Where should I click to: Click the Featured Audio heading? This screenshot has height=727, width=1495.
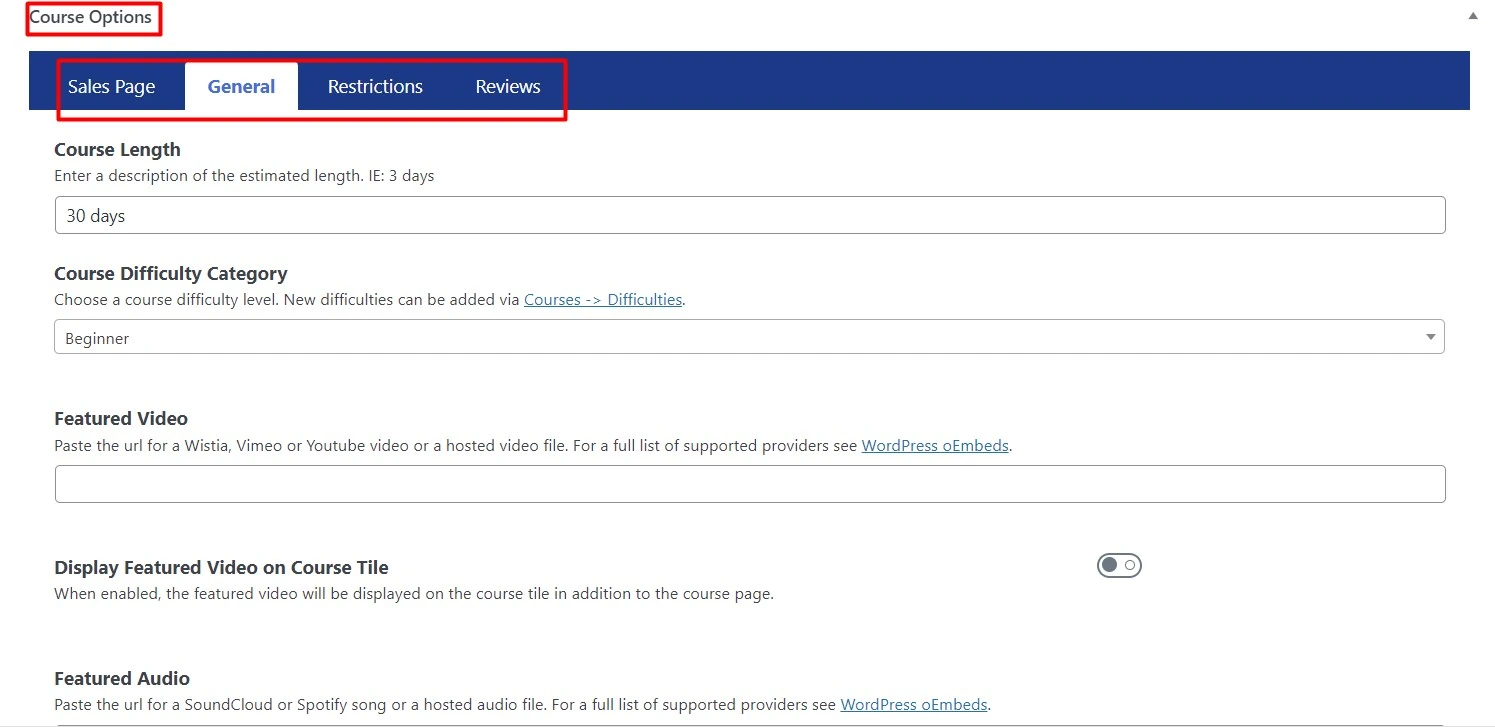[122, 678]
